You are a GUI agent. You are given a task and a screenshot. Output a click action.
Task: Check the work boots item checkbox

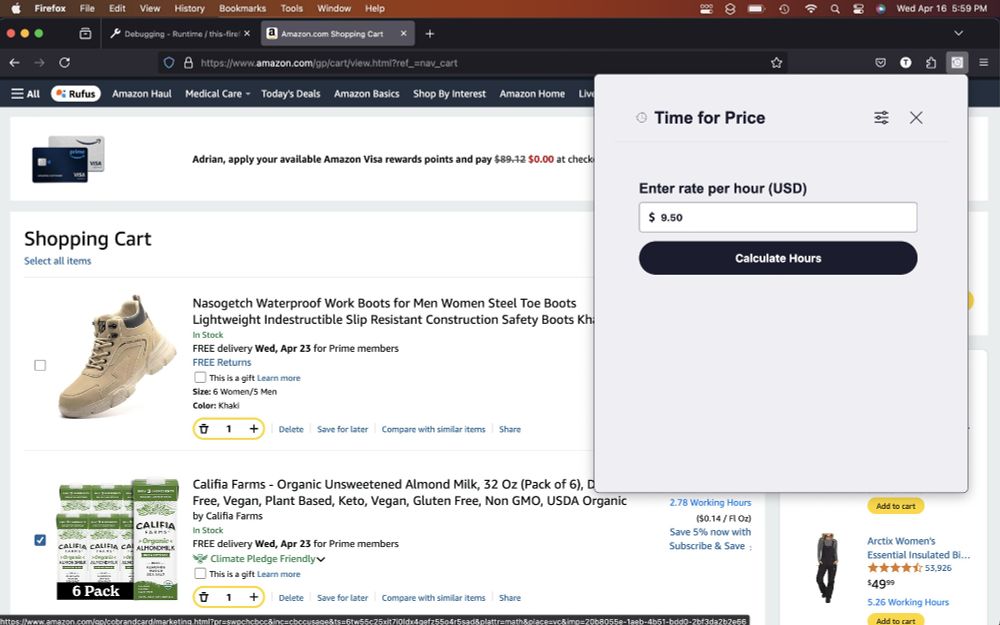point(40,365)
